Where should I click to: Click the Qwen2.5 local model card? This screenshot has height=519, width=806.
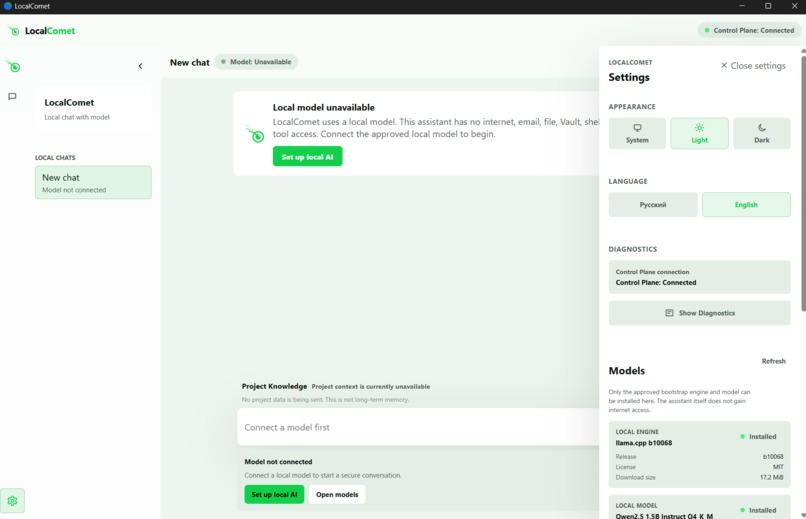[x=699, y=507]
